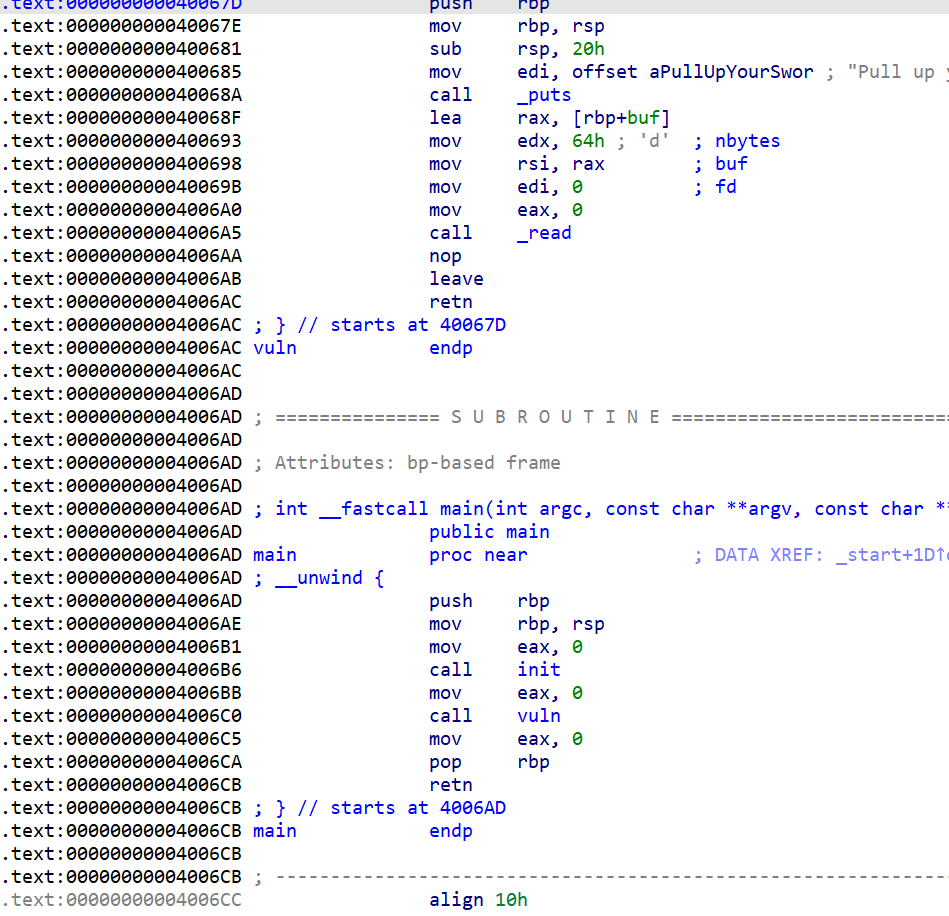This screenshot has height=916, width=949.
Task: Click the nop instruction
Action: 445,256
